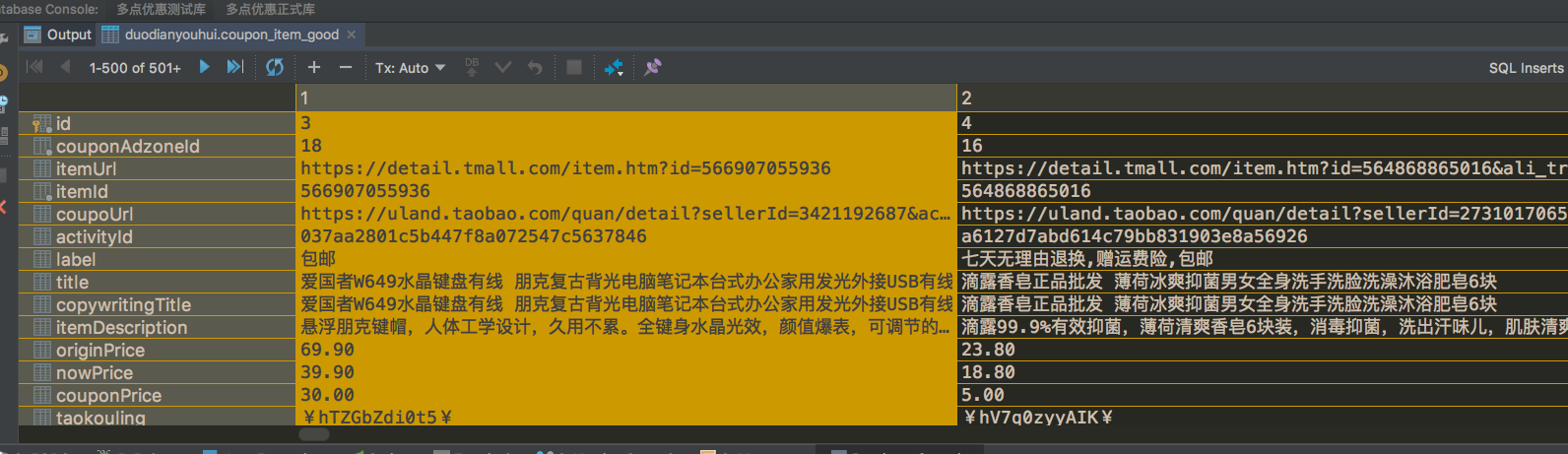
Task: Delete selected row with minus icon
Action: pos(346,67)
